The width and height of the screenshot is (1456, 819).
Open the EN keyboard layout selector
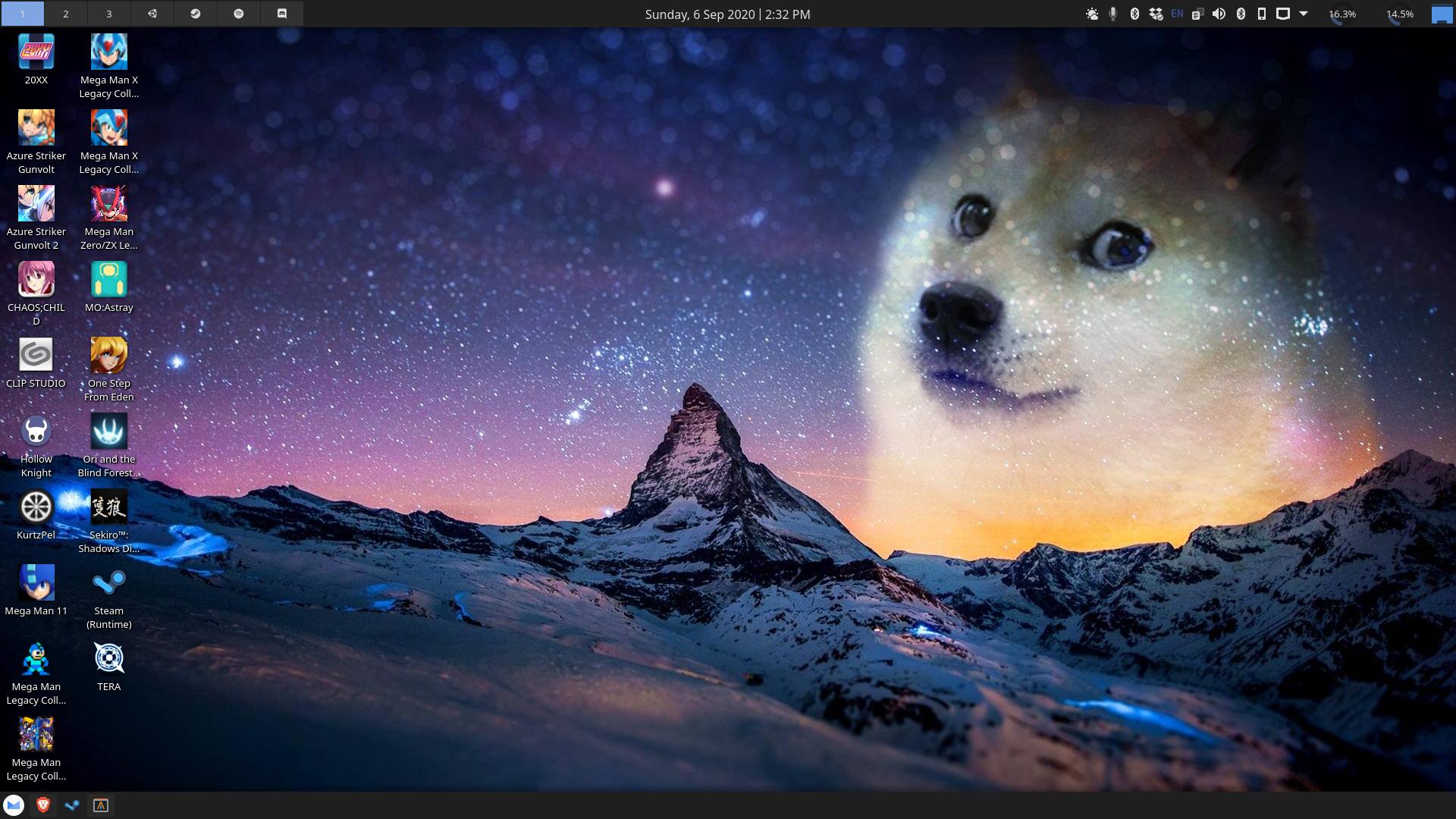coord(1177,14)
